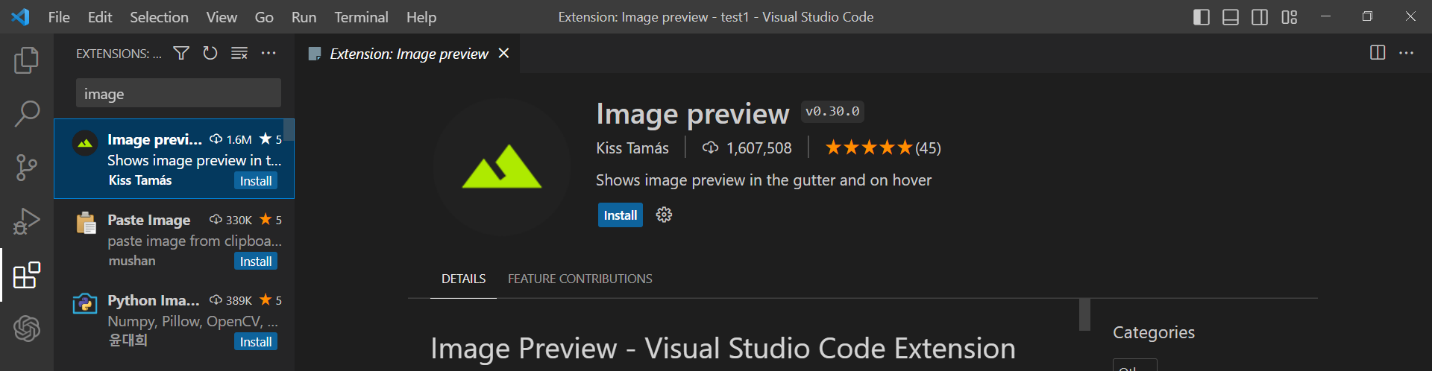Open the Run and Debug view

(x=27, y=221)
